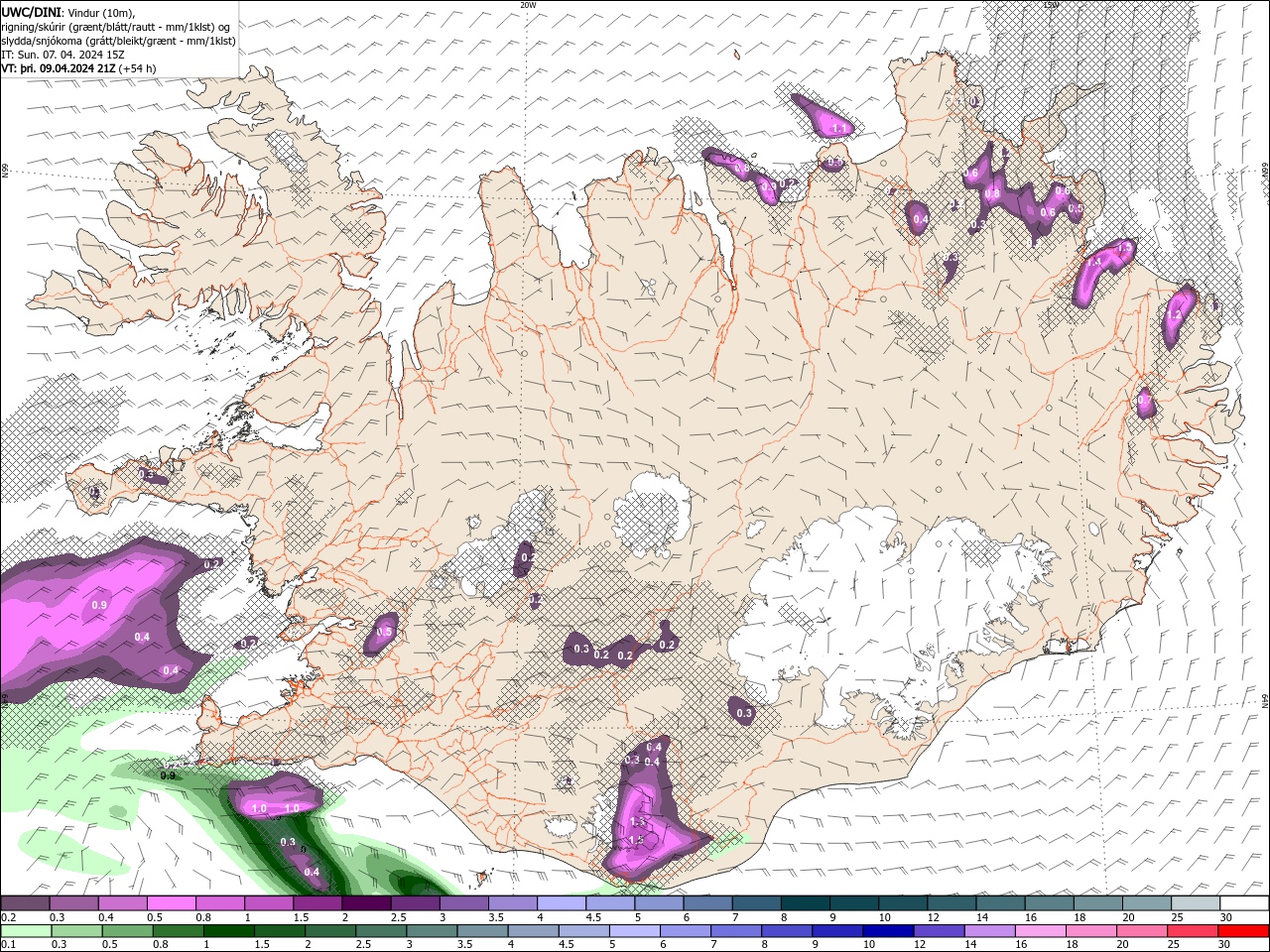Click the '20W' longitude label at top
The image size is (1270, 952).
(528, 5)
